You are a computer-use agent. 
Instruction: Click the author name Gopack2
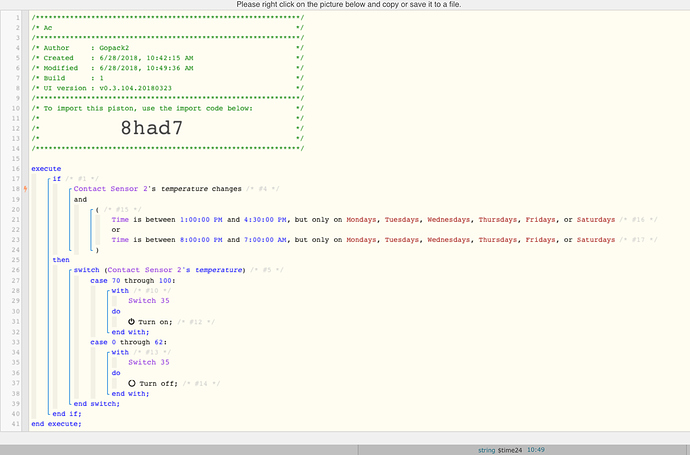[114, 48]
